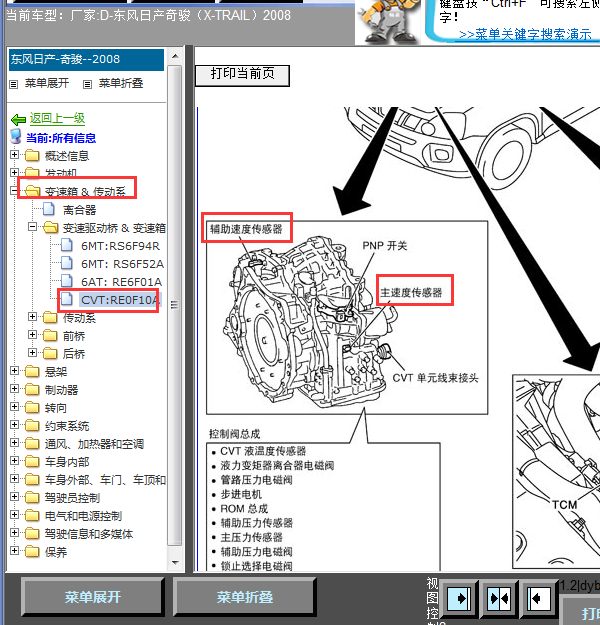Expand the 前桥 subfolder node

point(32,334)
